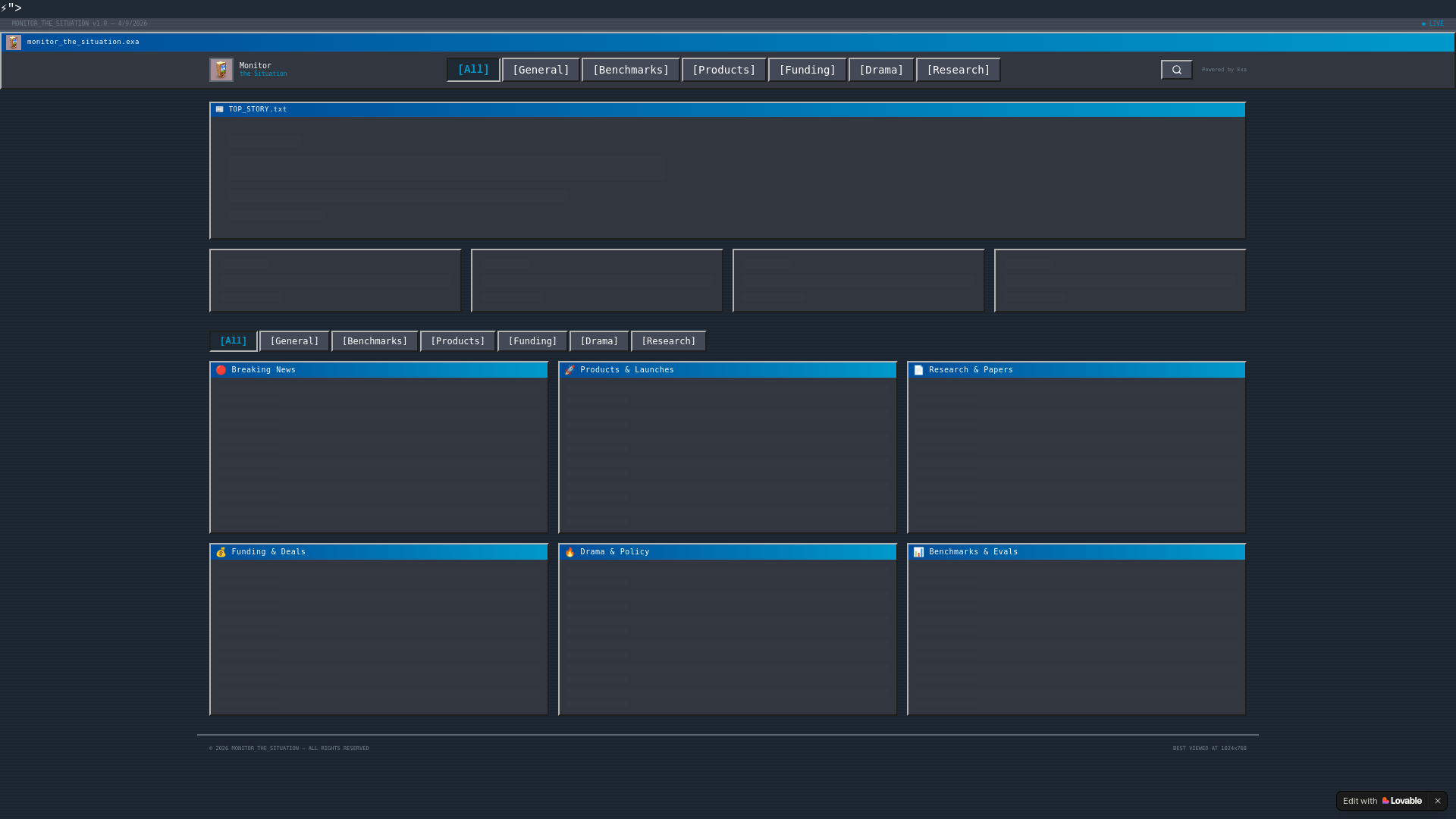
Task: Click the Research & Papers panel header
Action: click(x=1077, y=370)
